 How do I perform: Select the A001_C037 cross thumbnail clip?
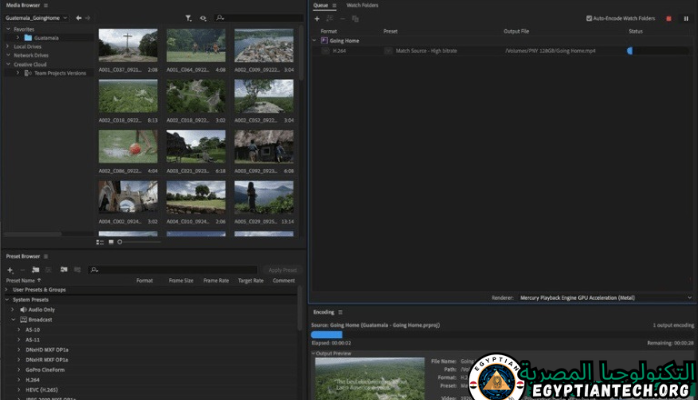(x=128, y=45)
